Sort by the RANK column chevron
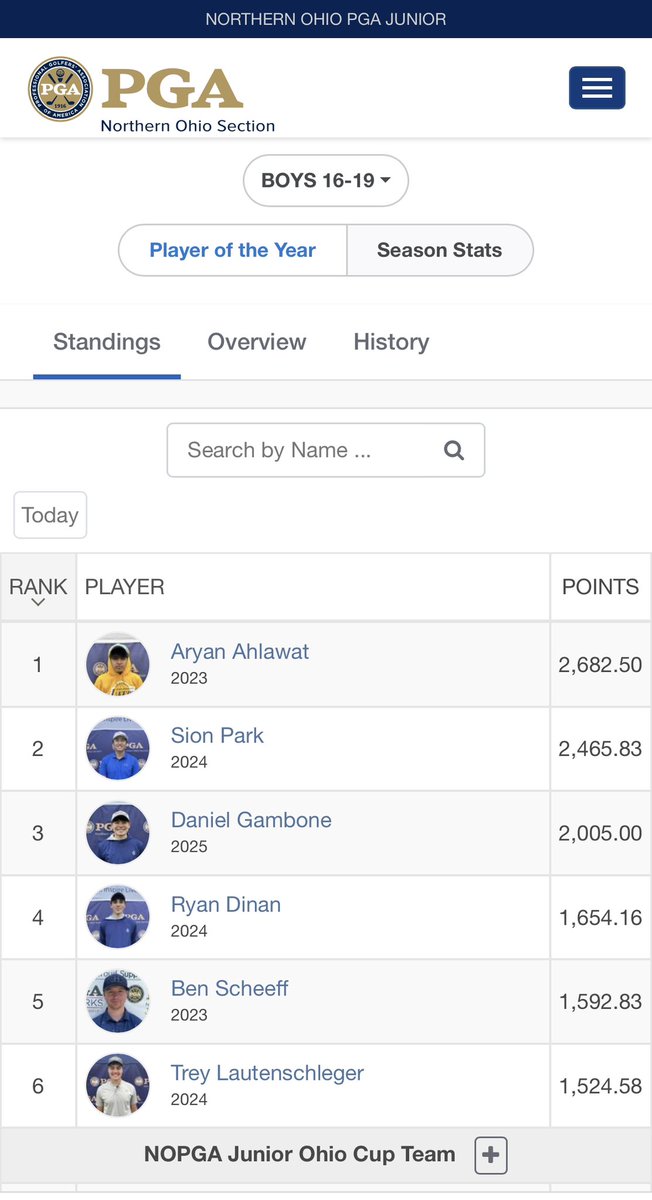Viewport: 652px width, 1200px height. coord(38,602)
